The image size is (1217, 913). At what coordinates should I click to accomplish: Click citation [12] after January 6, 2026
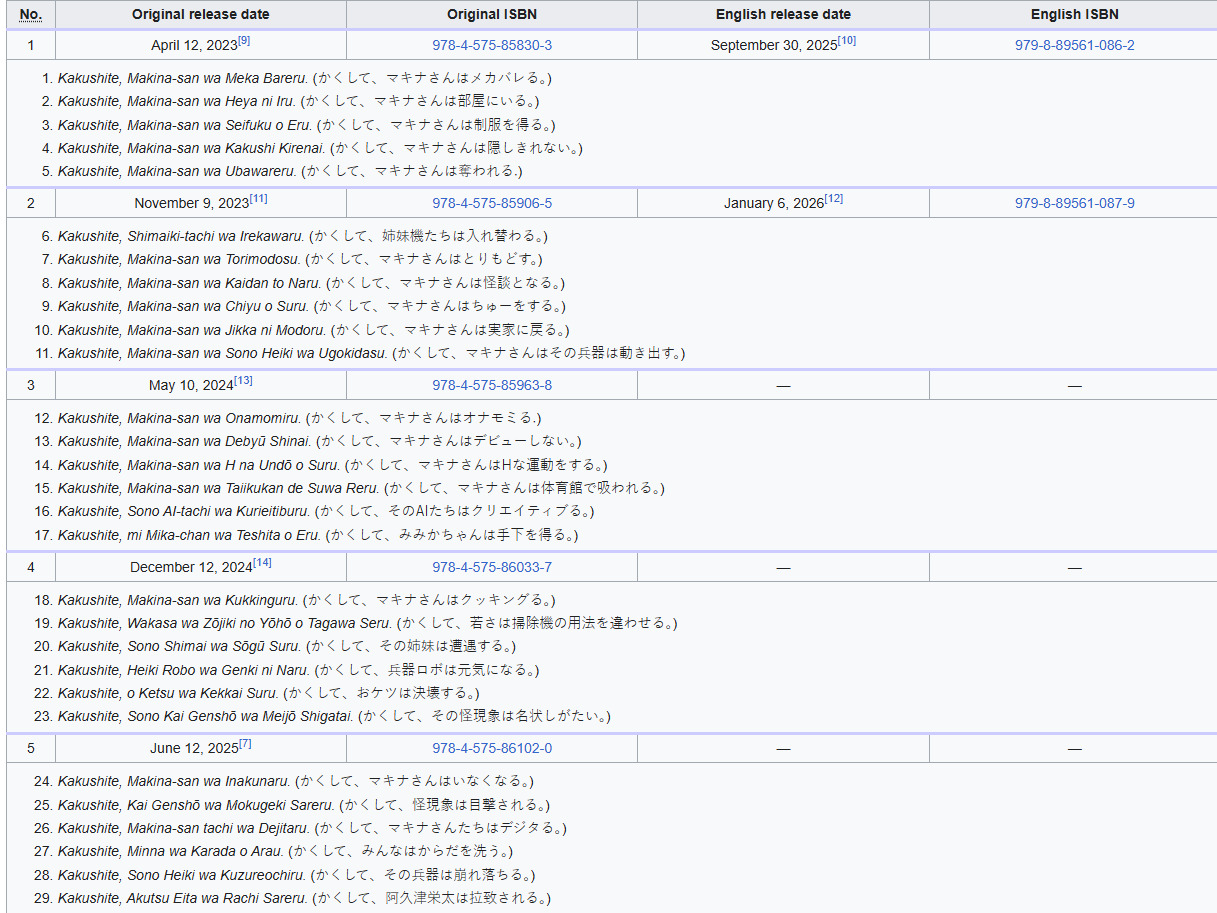pos(834,199)
